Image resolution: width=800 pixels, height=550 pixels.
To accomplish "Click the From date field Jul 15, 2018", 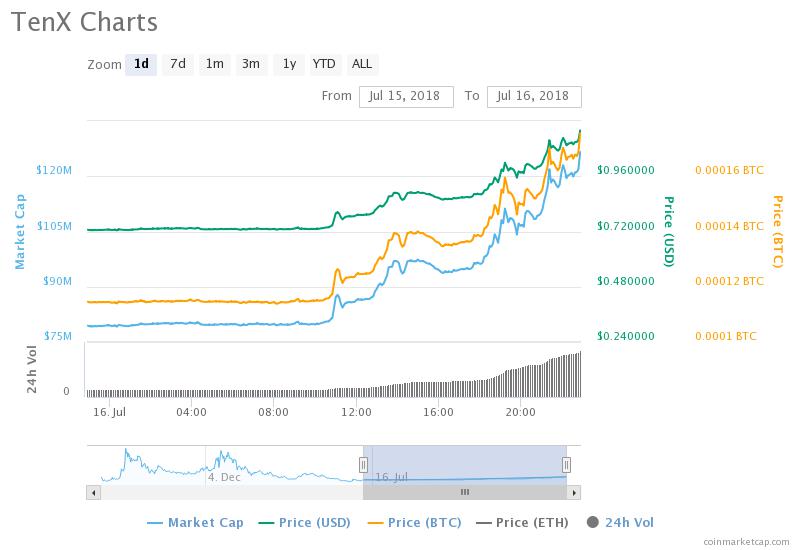I will (406, 96).
